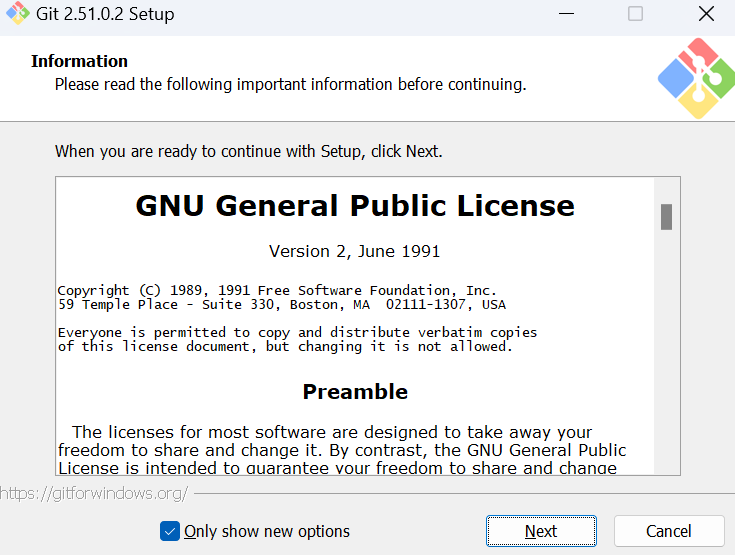Click the GNU General Public License heading
Screen dimensions: 735x555
[x=355, y=205]
